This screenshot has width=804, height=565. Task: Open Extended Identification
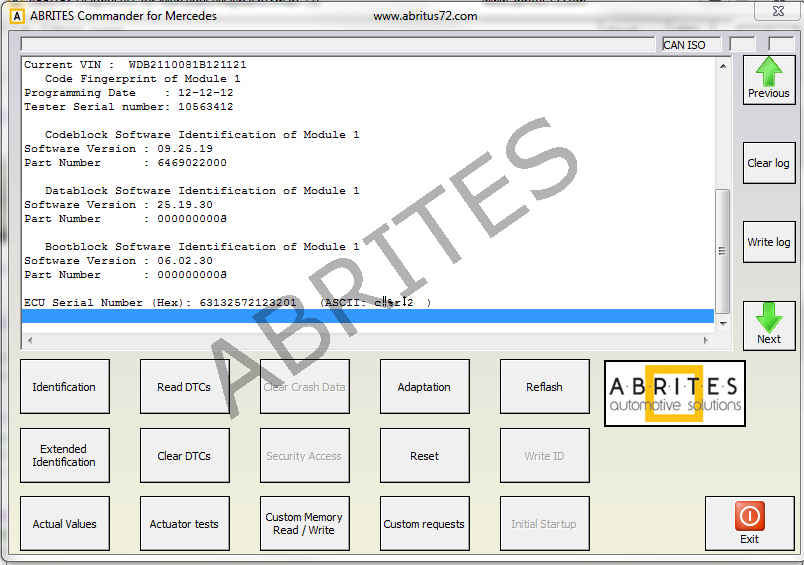pos(65,455)
